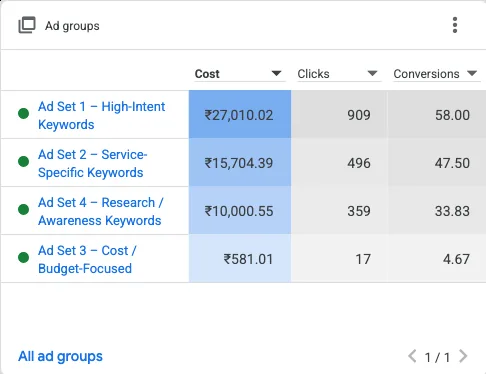This screenshot has width=486, height=374.
Task: Go to next page arrow
Action: pos(463,356)
